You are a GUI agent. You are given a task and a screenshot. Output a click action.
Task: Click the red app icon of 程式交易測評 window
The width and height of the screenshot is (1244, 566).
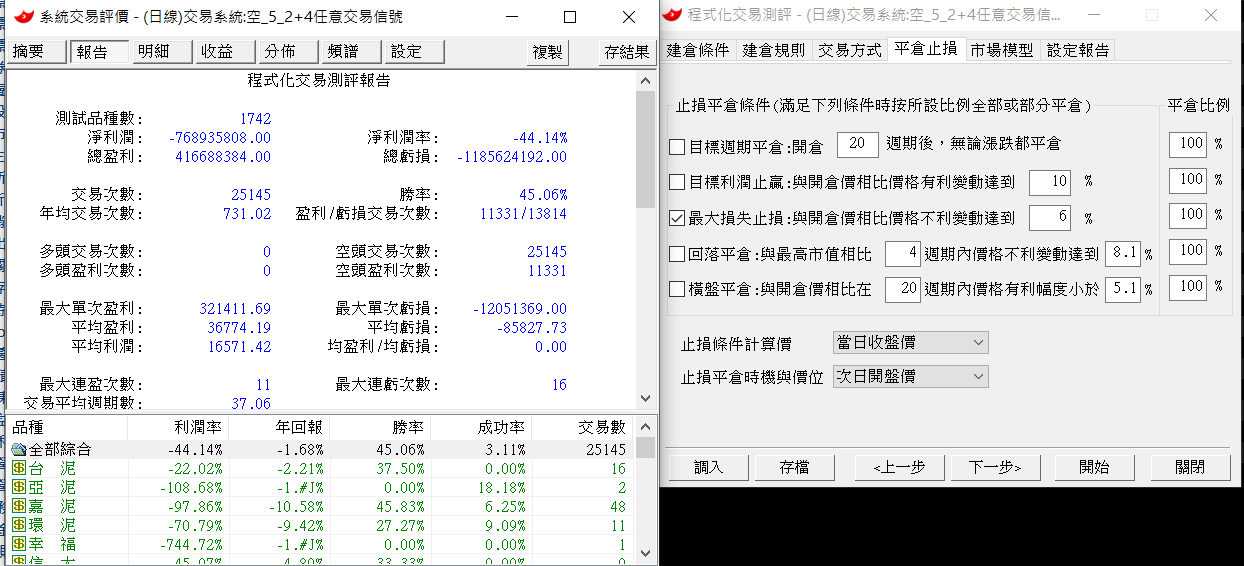point(674,15)
